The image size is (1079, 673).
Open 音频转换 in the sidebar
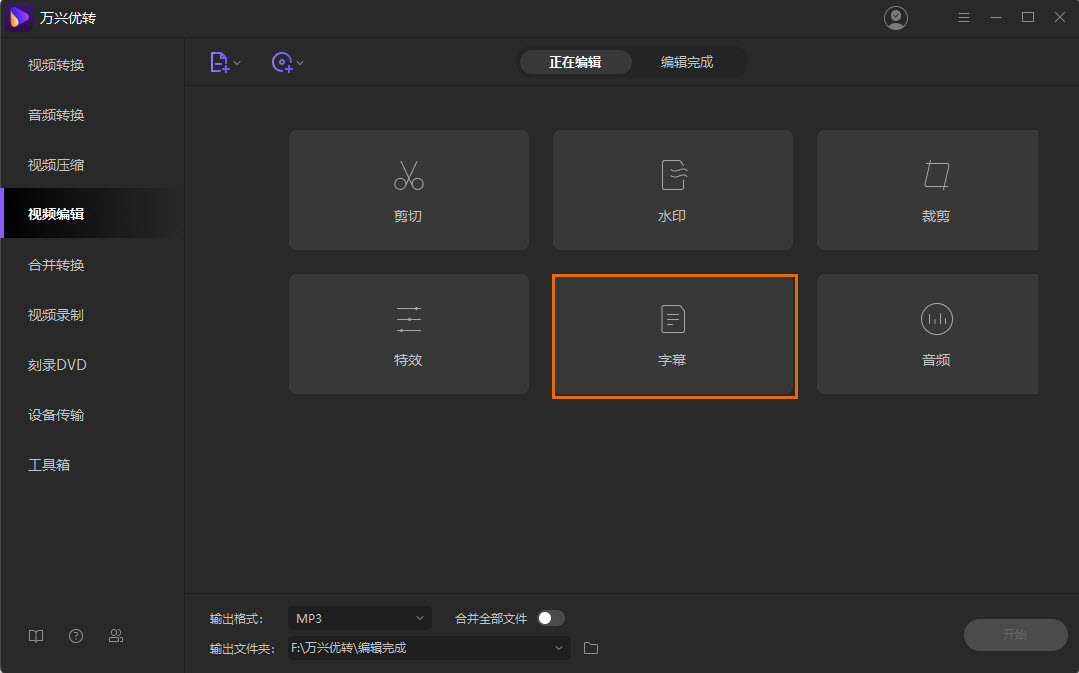pyautogui.click(x=92, y=115)
